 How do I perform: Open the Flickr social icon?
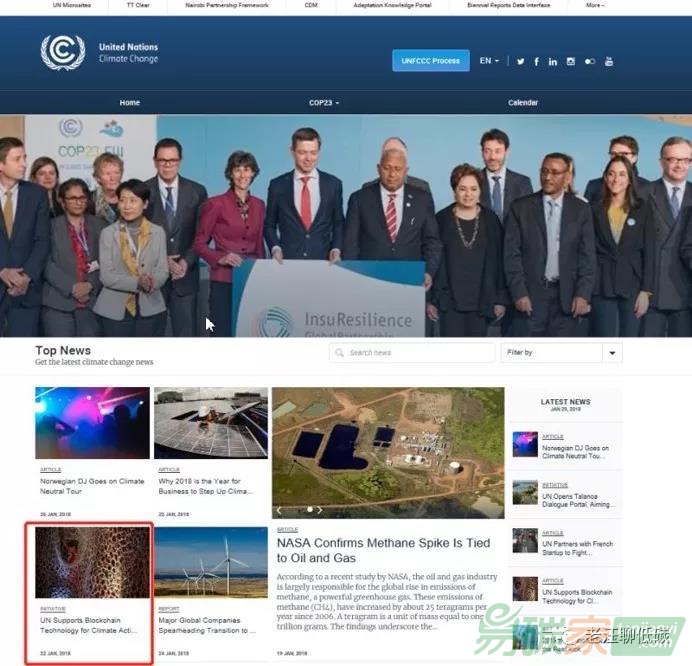590,62
